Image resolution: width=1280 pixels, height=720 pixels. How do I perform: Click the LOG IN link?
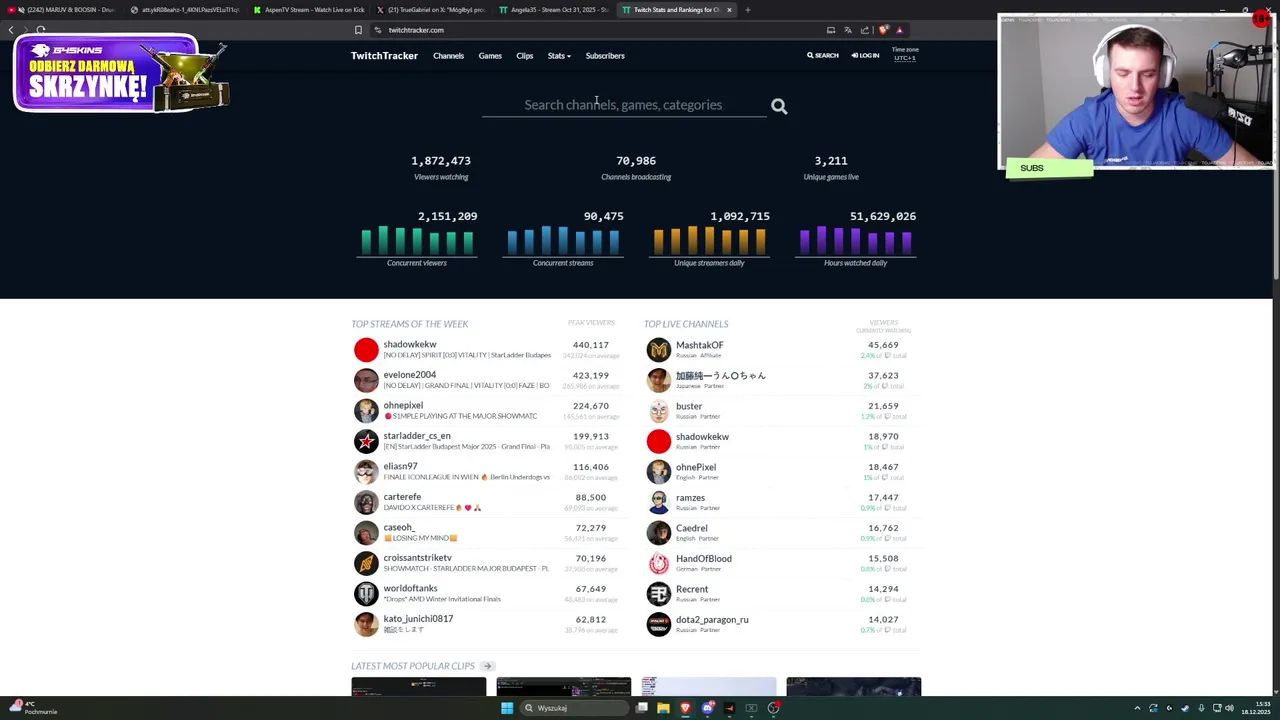[865, 56]
